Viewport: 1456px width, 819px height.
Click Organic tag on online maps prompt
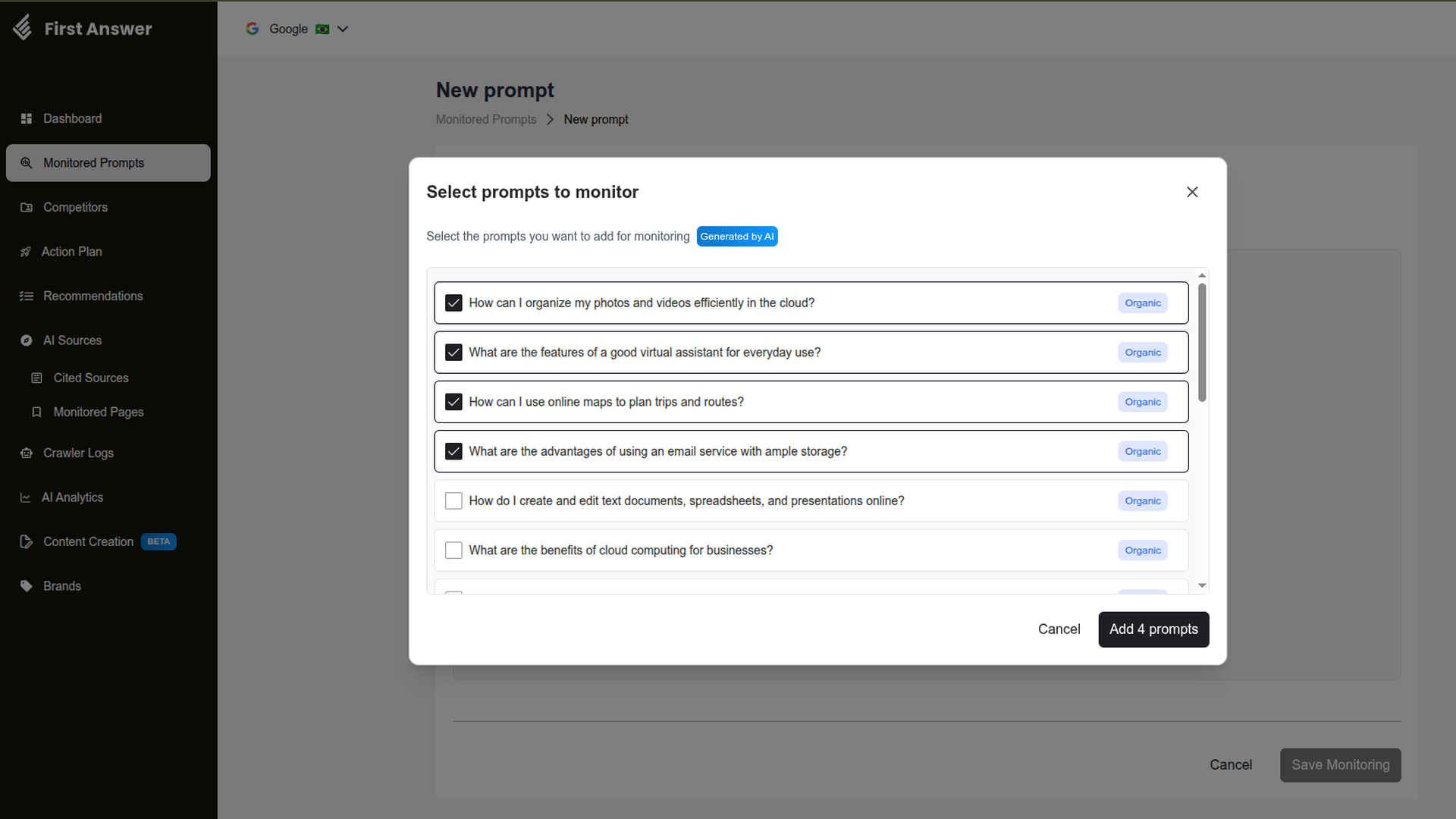pyautogui.click(x=1143, y=402)
